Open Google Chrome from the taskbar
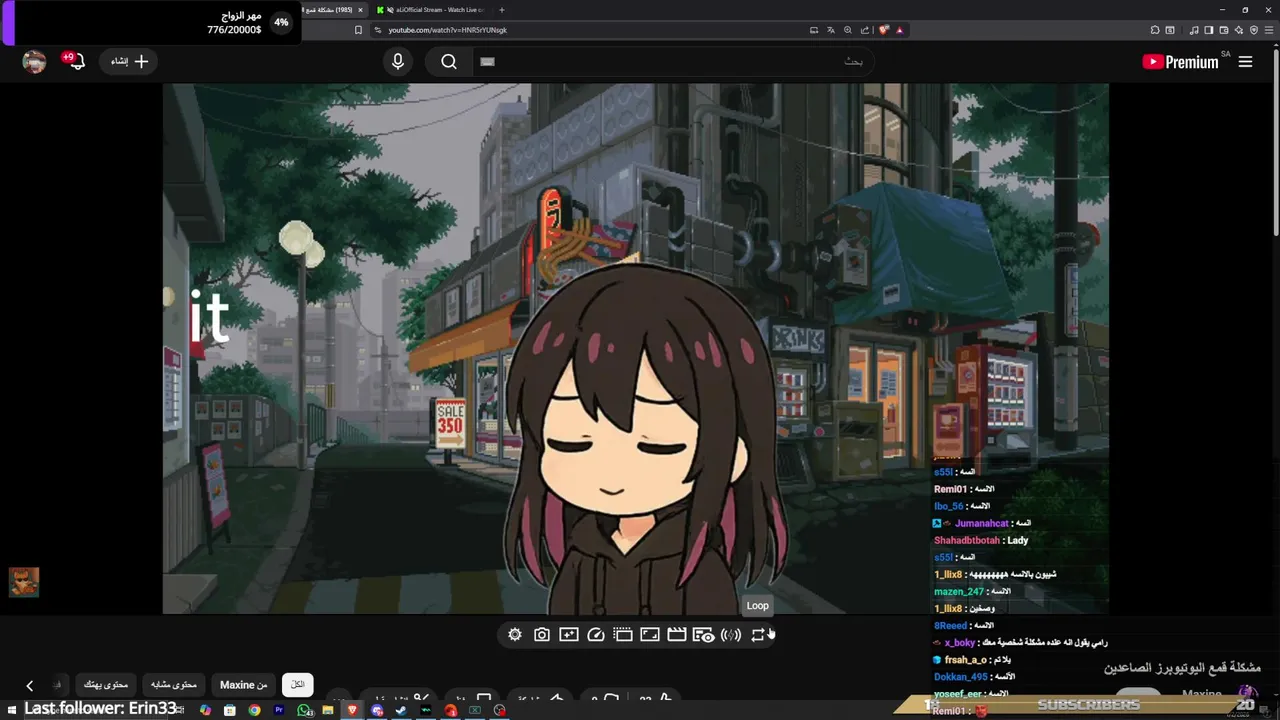Screen dimensions: 1280x720 click(254, 710)
